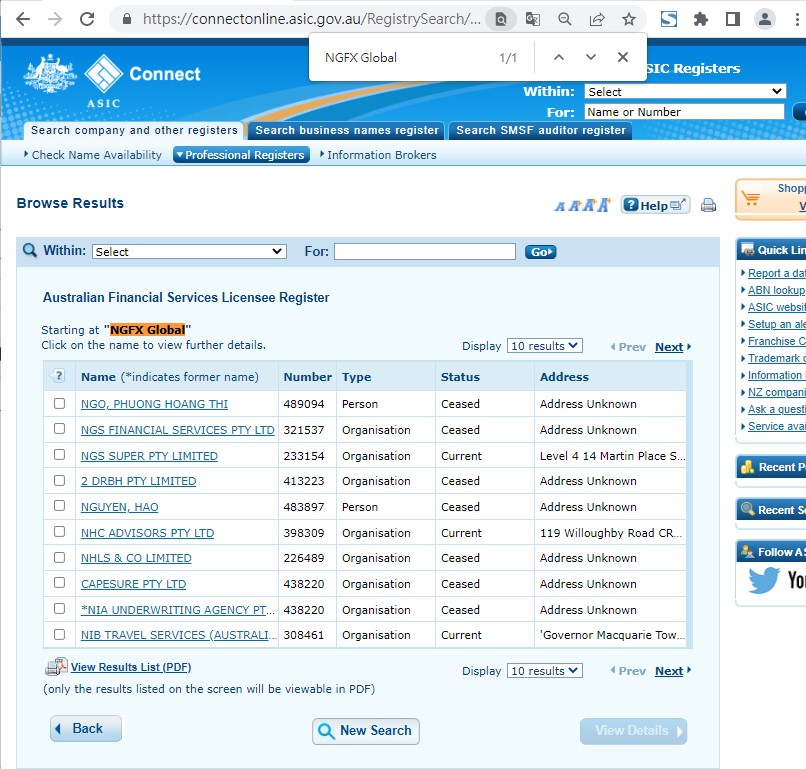The height and width of the screenshot is (769, 806).
Task: Bookmark this page with the star icon
Action: click(628, 19)
